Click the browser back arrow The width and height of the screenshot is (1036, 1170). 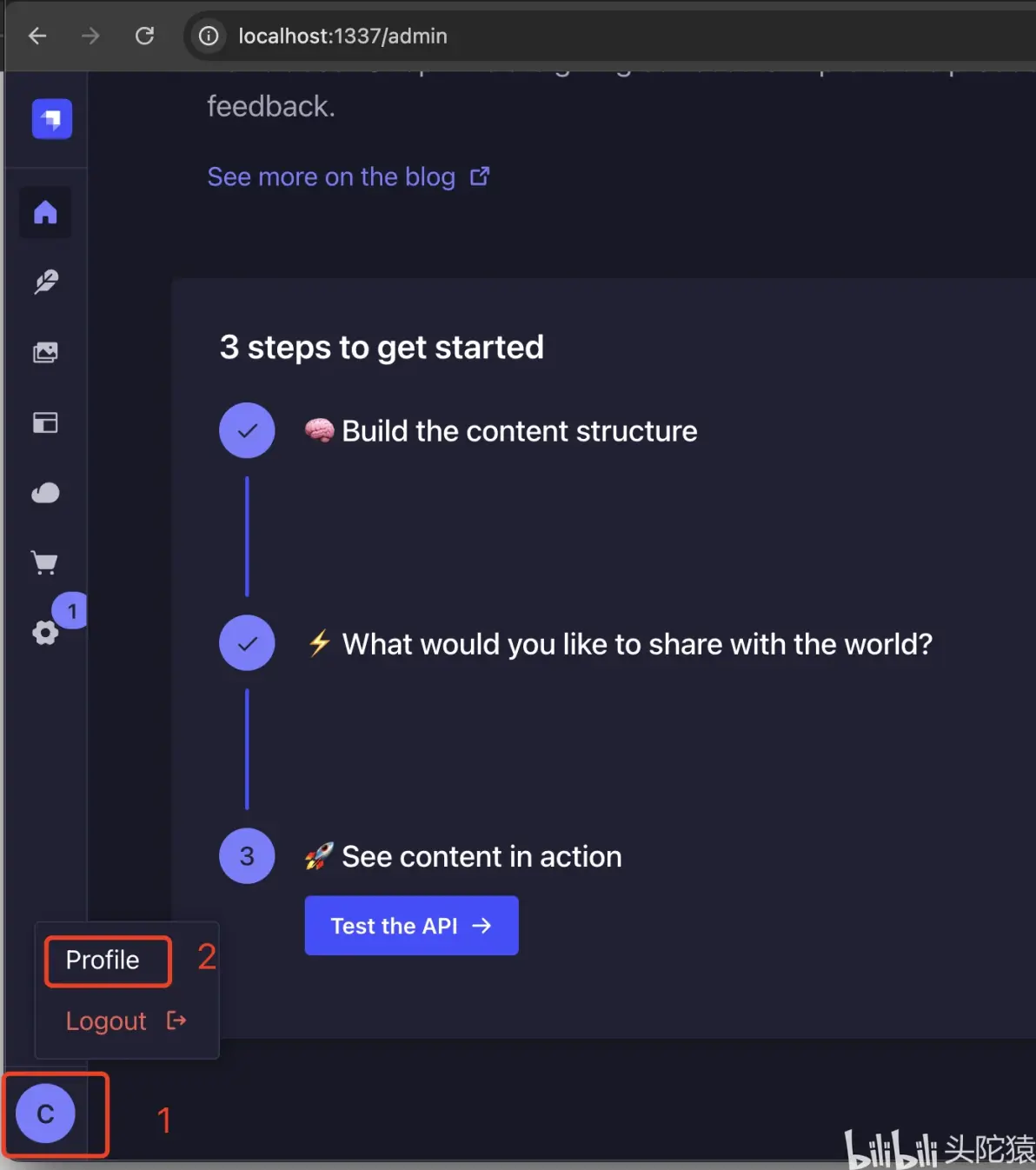[37, 36]
